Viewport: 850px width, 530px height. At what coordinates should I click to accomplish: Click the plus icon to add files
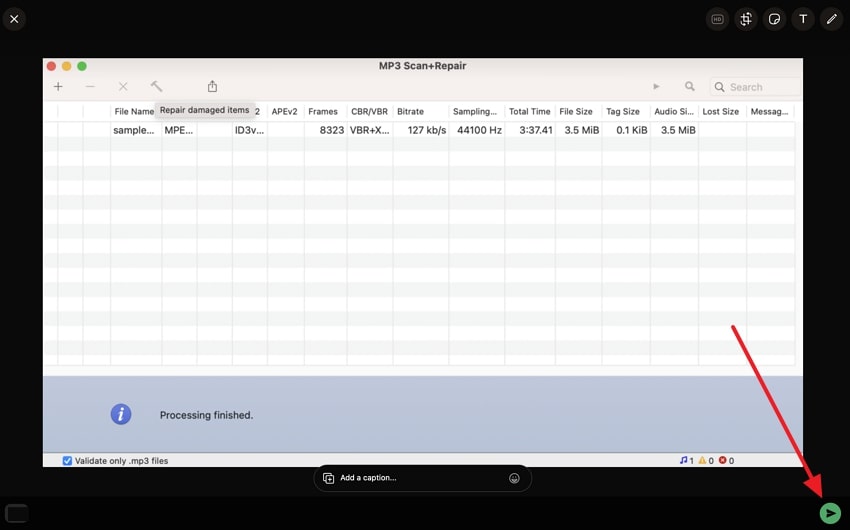[58, 87]
